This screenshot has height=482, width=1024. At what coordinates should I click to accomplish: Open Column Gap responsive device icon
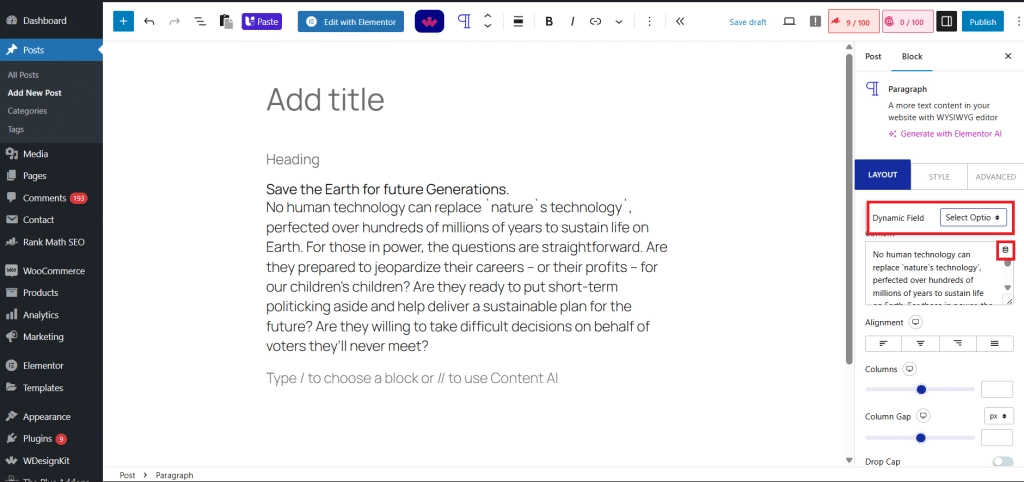923,416
